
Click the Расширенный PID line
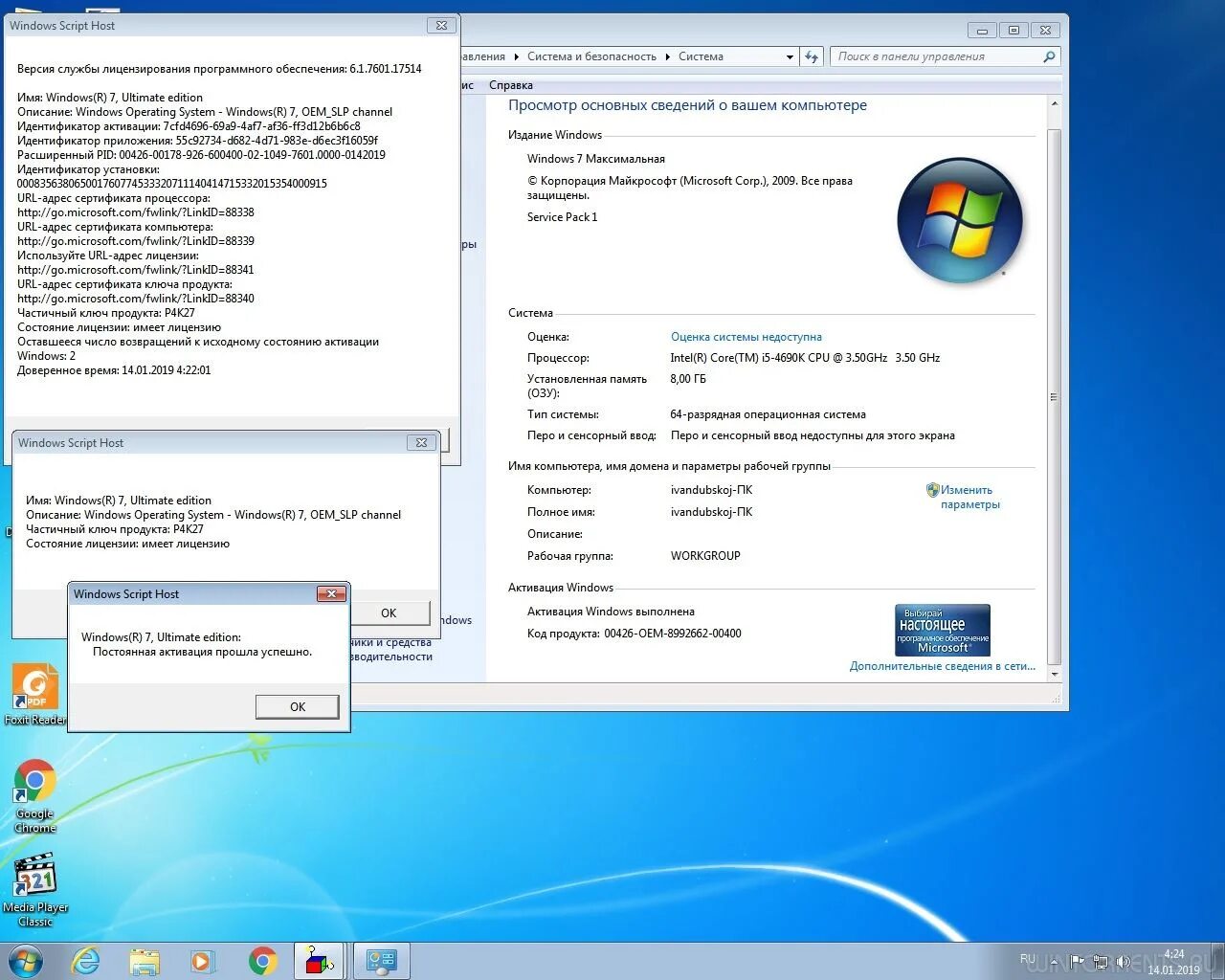coord(201,155)
